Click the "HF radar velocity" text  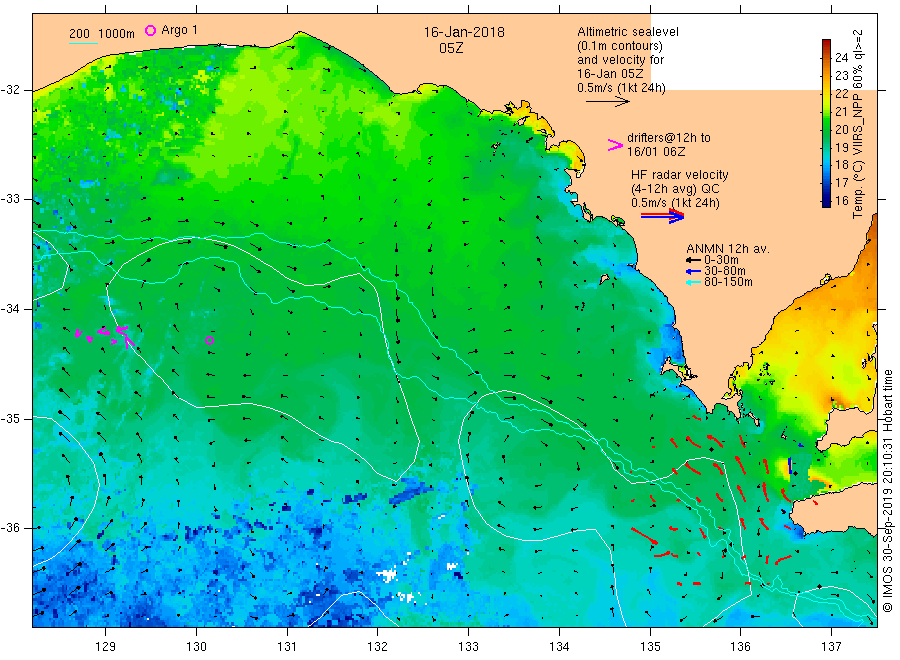(x=680, y=174)
